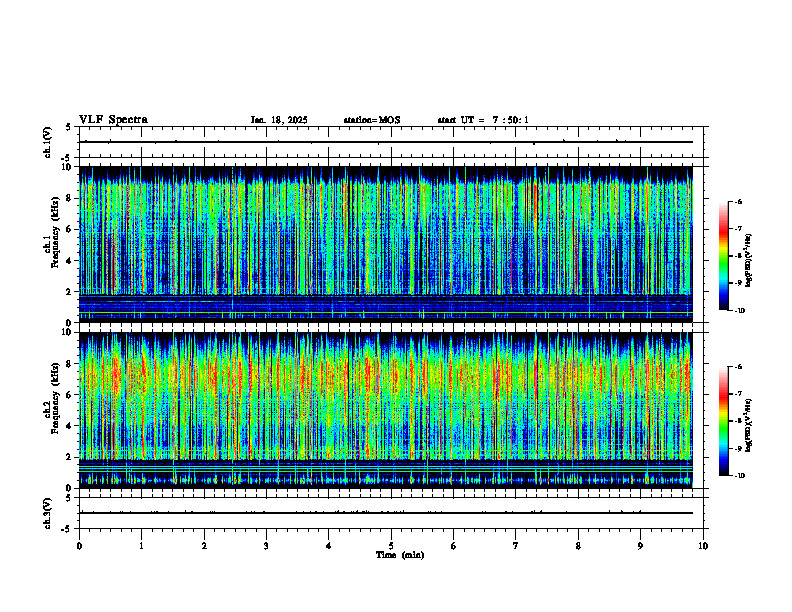The image size is (792, 612).
Task: Click the "Time (min)" x-axis label
Action: (x=400, y=555)
